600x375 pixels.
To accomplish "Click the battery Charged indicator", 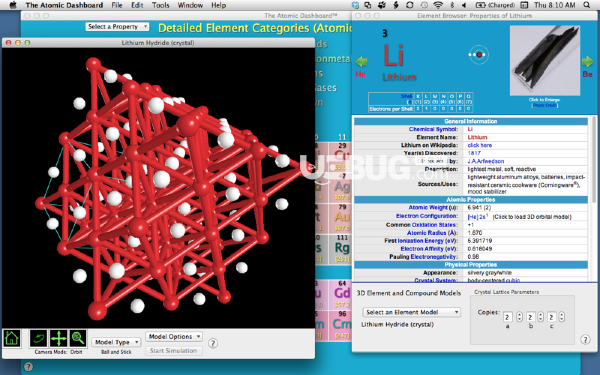I will (x=495, y=5).
